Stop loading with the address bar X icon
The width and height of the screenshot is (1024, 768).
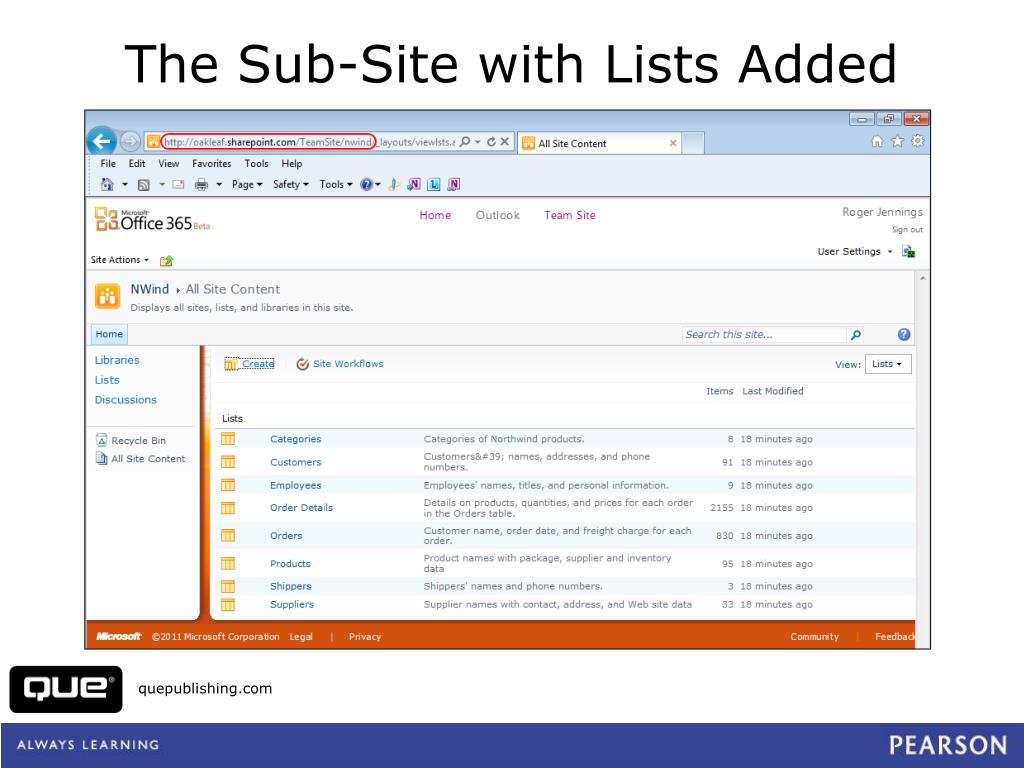[505, 142]
